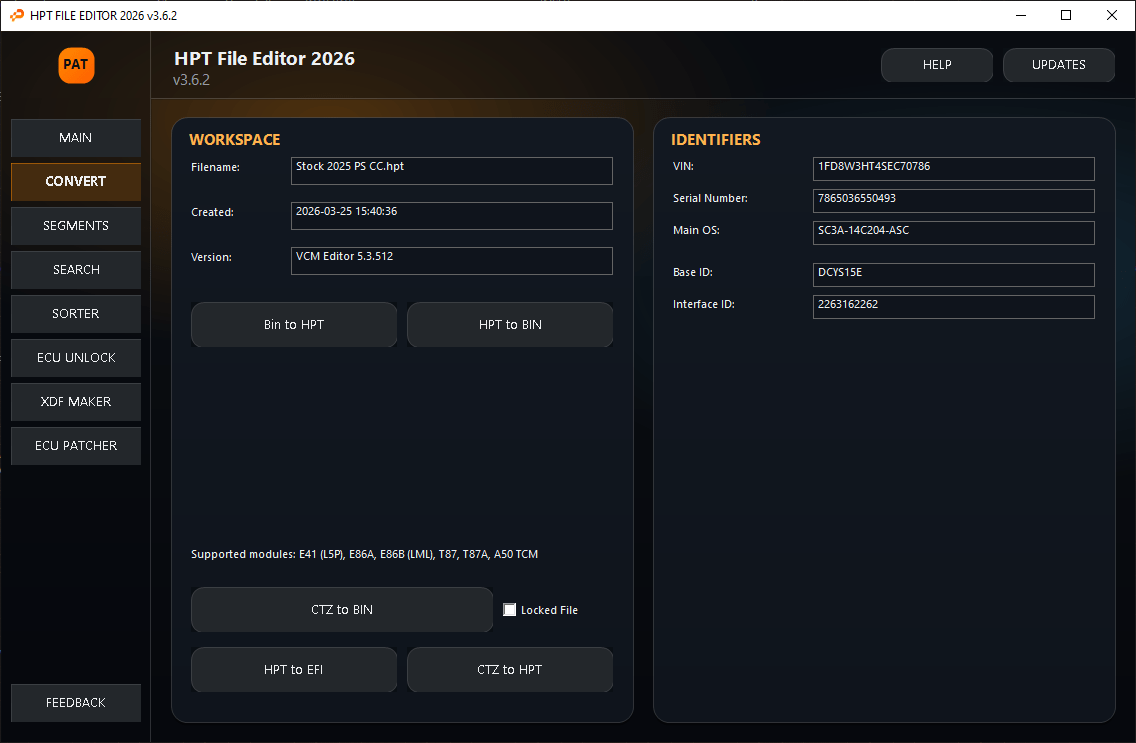Open the ECU PATCHER tool

[76, 446]
